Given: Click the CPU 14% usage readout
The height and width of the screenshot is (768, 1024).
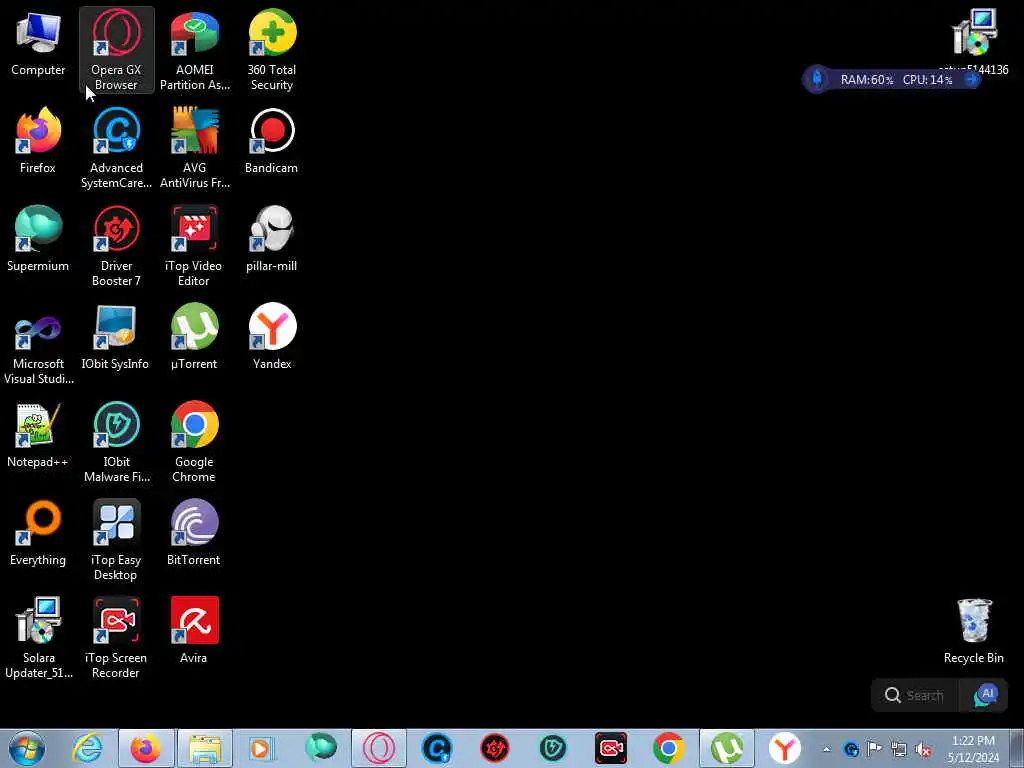Looking at the screenshot, I should [927, 80].
